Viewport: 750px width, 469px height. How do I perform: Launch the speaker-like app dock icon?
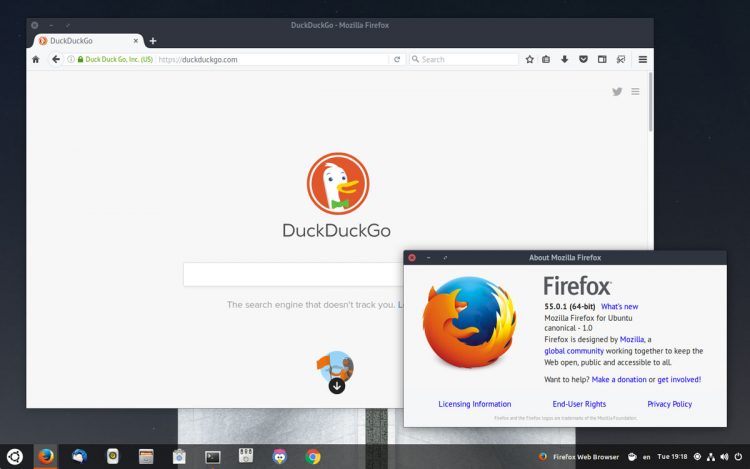coord(112,457)
